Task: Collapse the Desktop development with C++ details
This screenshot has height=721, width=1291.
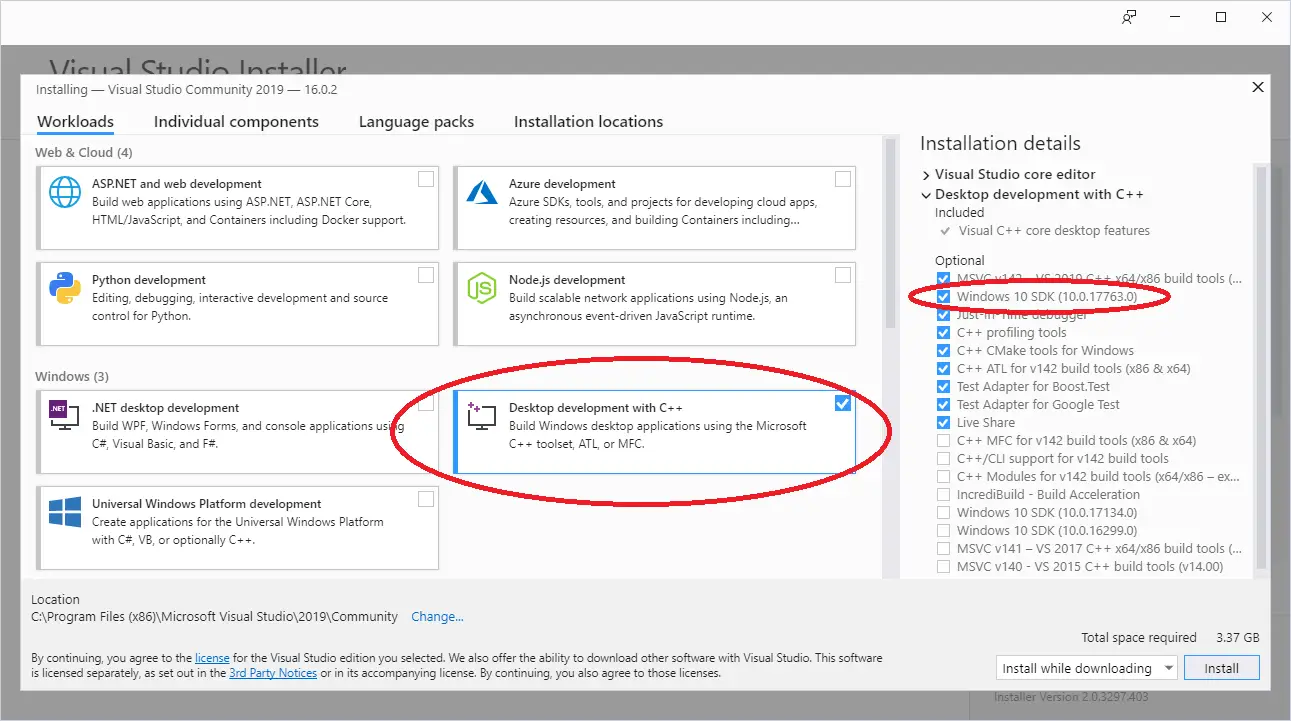Action: (x=926, y=194)
